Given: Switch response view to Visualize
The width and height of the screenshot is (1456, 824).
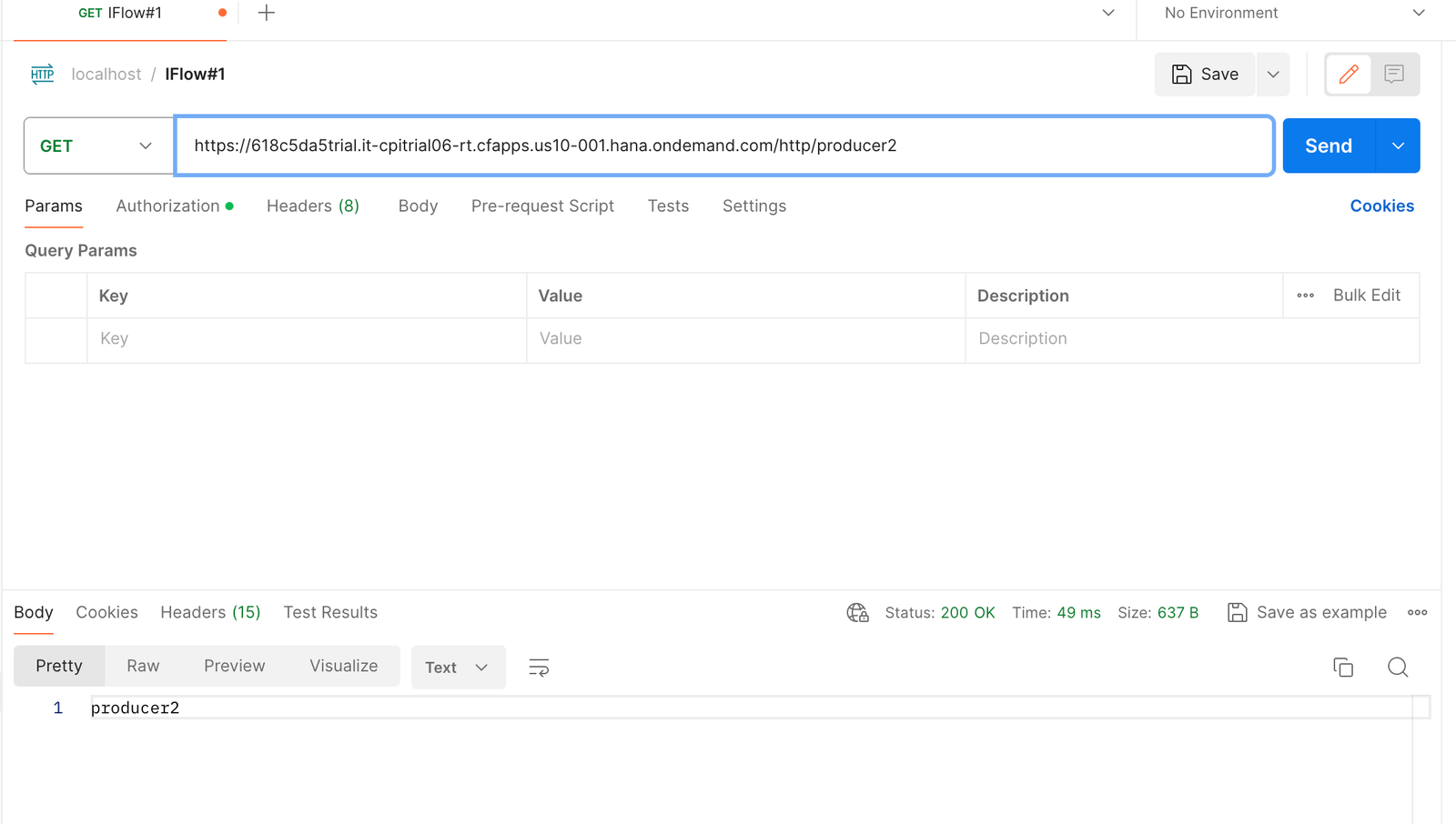Looking at the screenshot, I should 343,667.
